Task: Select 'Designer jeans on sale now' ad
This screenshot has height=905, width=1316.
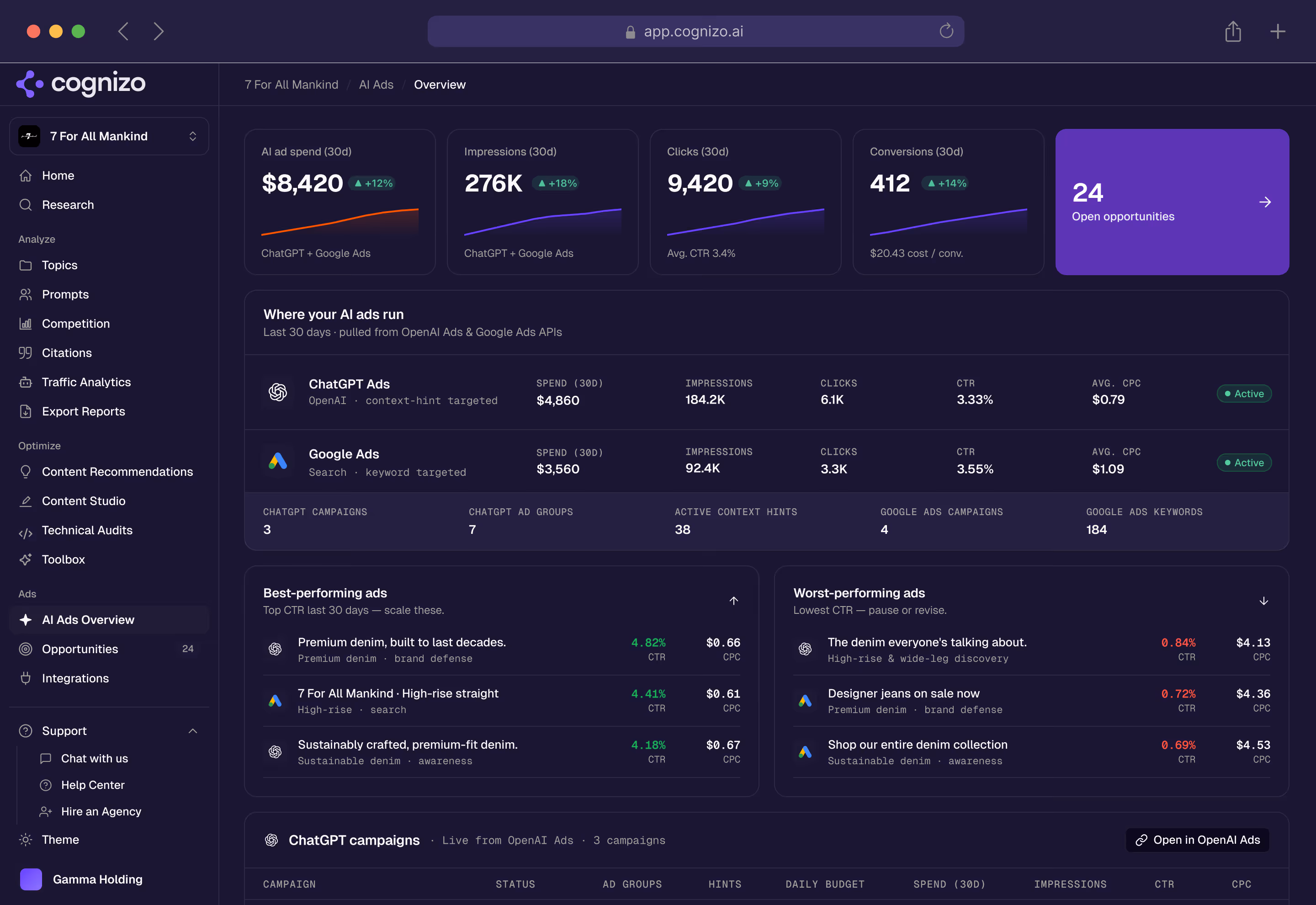Action: click(1031, 702)
